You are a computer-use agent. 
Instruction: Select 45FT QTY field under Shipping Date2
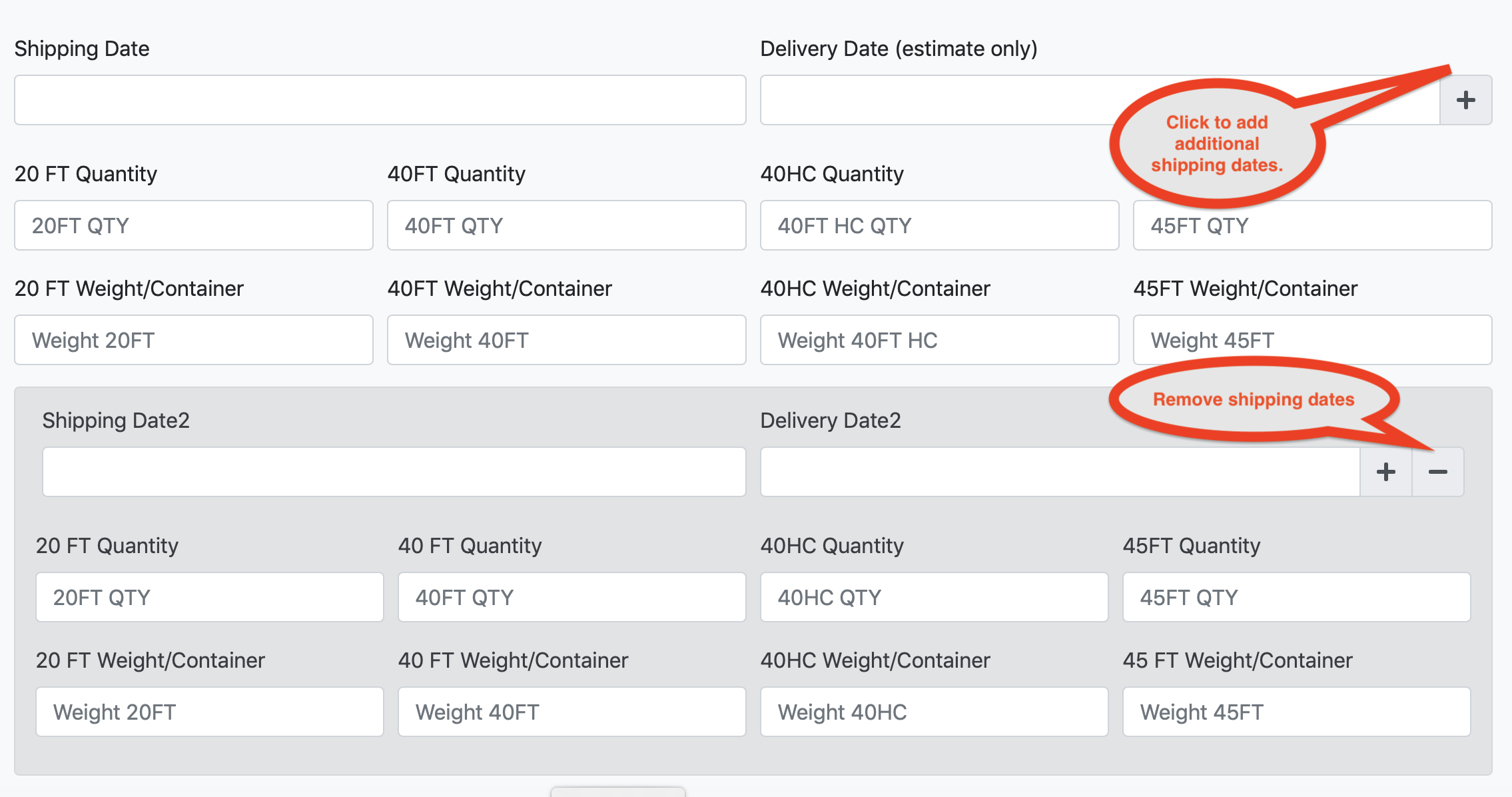click(1296, 597)
